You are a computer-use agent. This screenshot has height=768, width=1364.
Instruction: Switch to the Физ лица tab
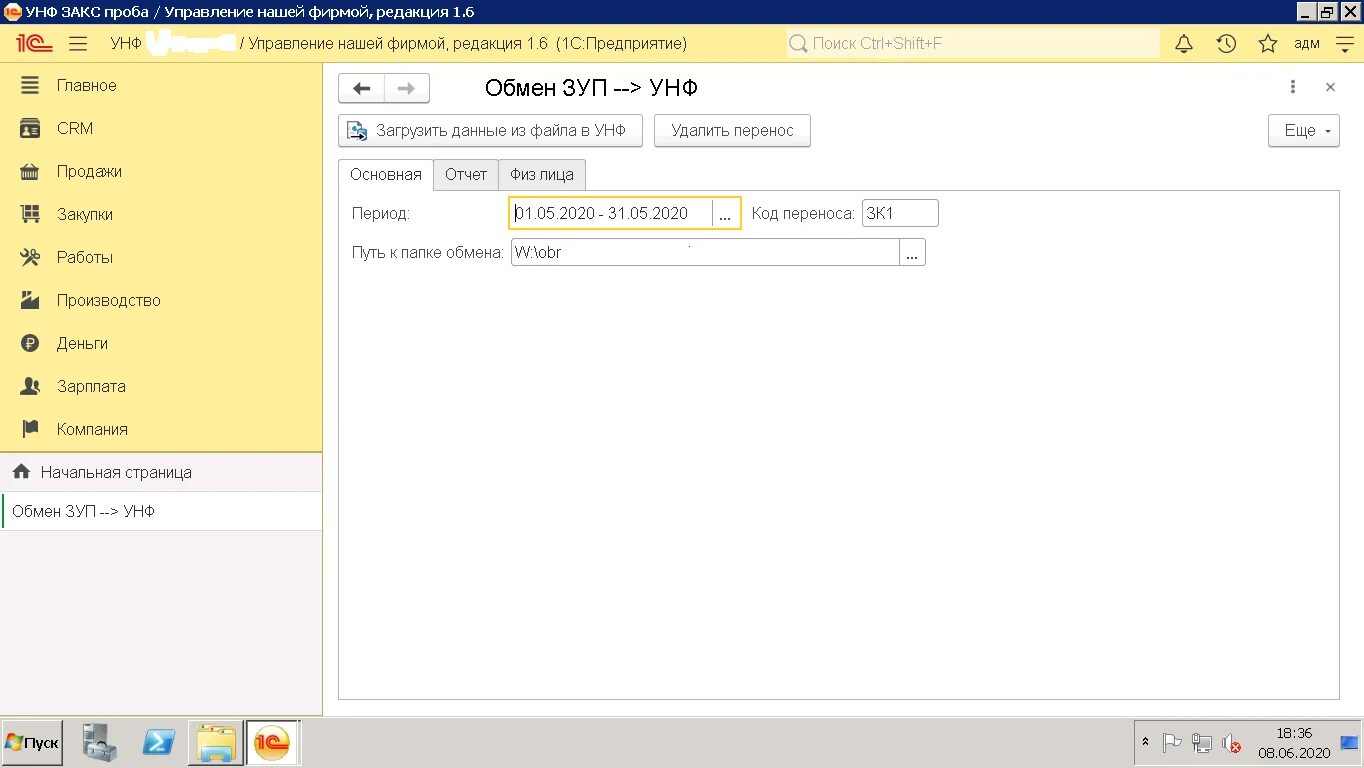[542, 174]
